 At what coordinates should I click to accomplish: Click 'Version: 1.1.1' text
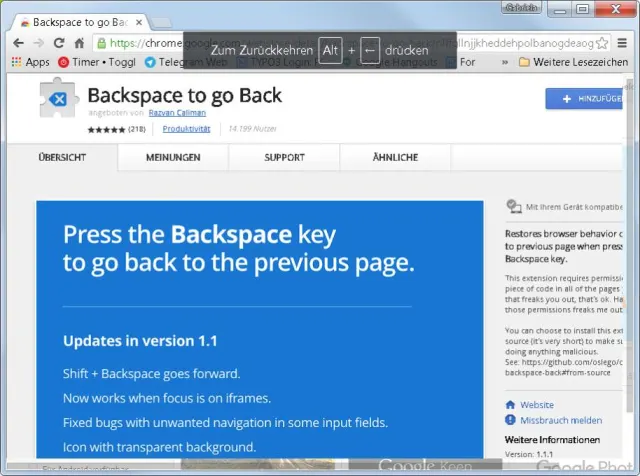[529, 454]
